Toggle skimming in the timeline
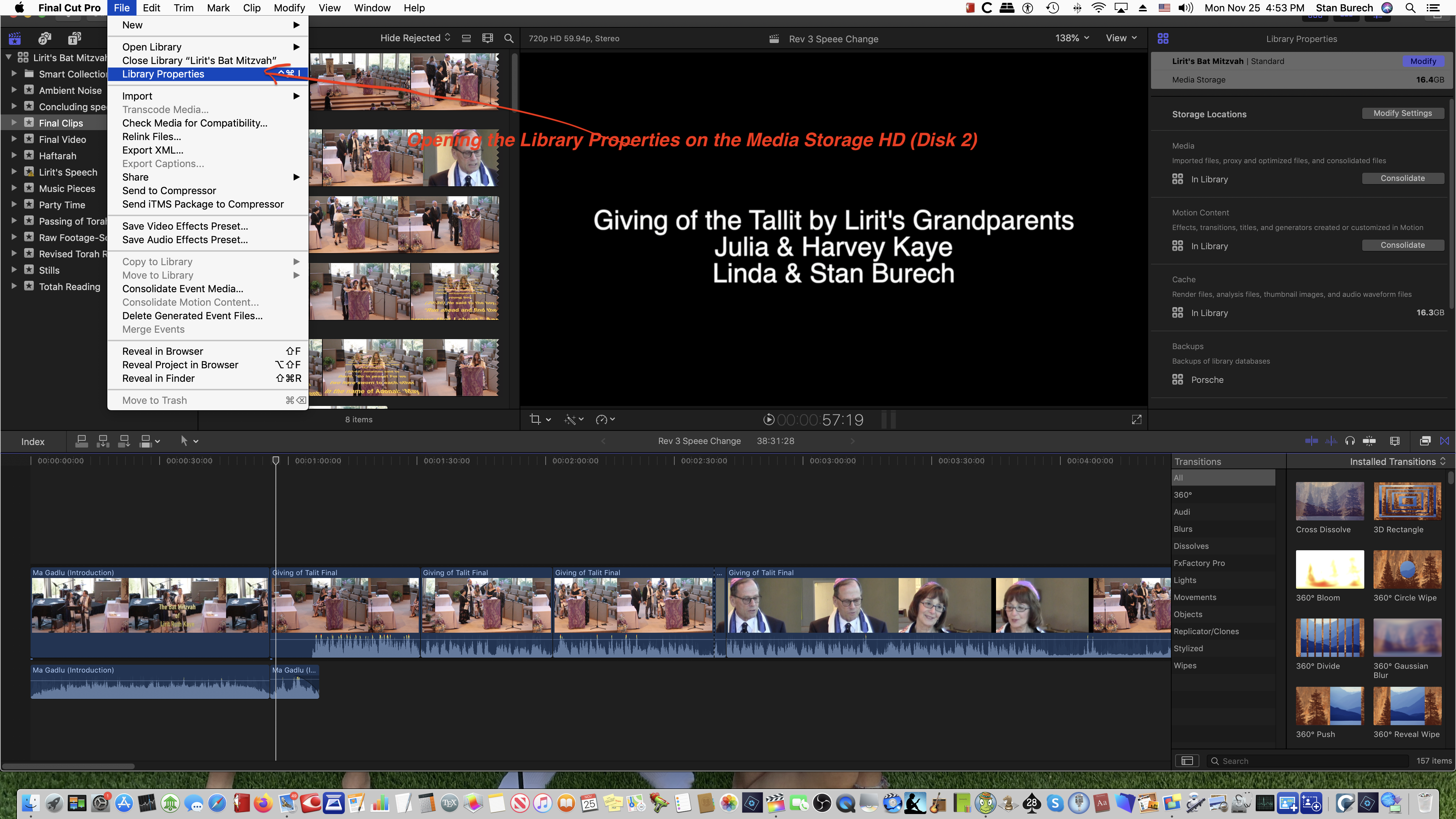 point(1311,441)
